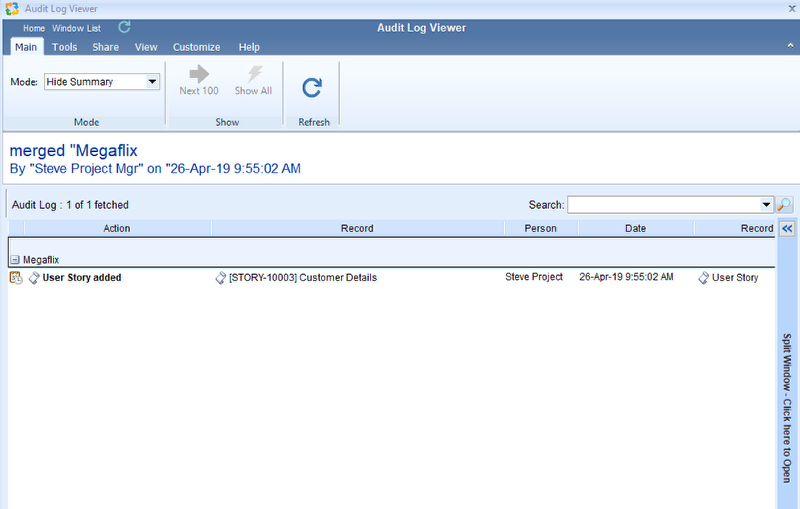Click the Show All lightning icon
This screenshot has width=800, height=509.
point(255,74)
